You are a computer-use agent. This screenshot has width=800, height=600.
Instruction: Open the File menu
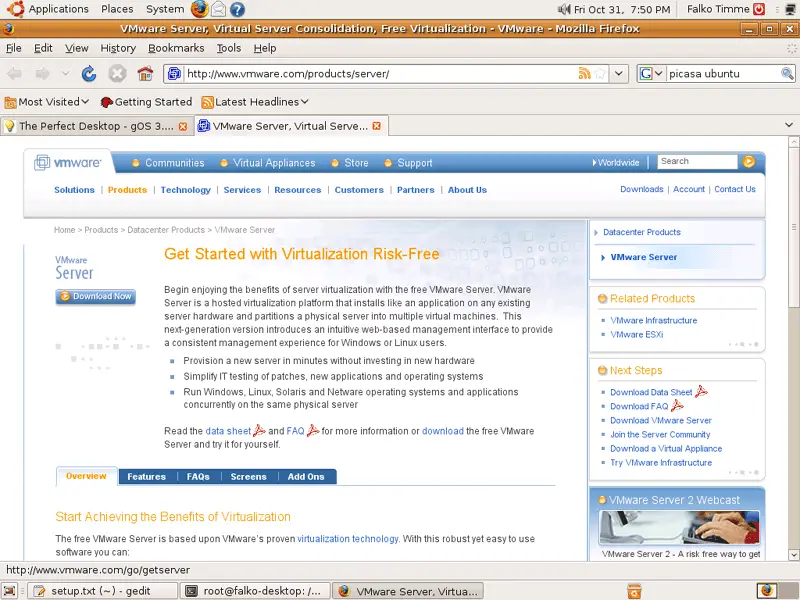click(x=13, y=48)
